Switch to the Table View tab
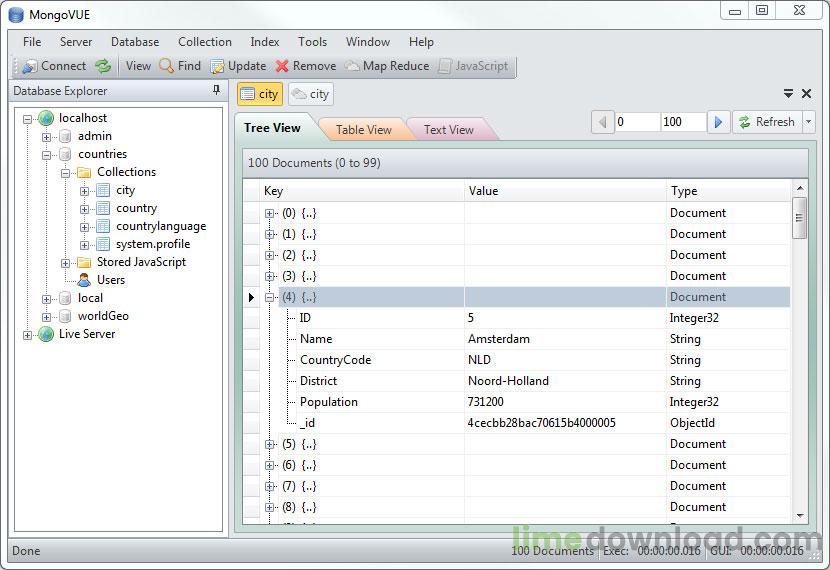 364,130
